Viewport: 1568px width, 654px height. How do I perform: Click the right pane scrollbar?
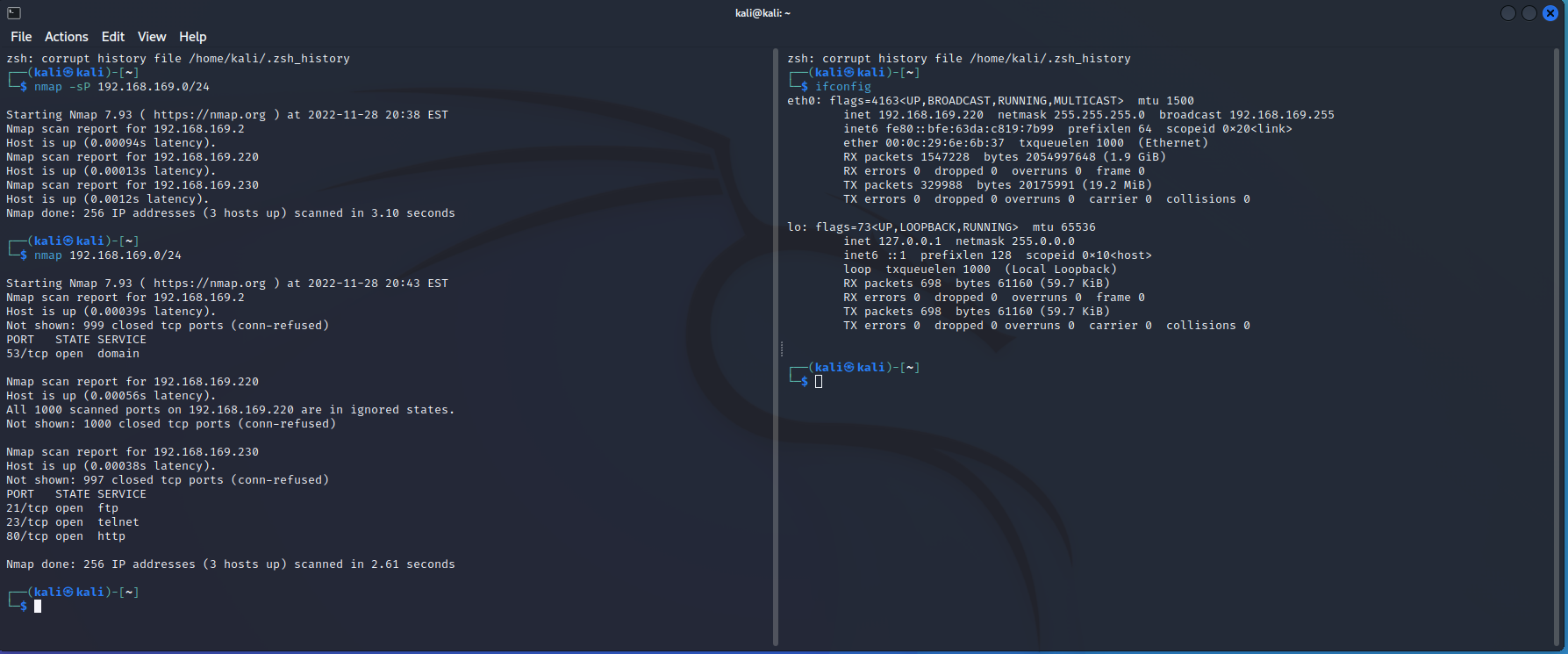(x=1557, y=348)
